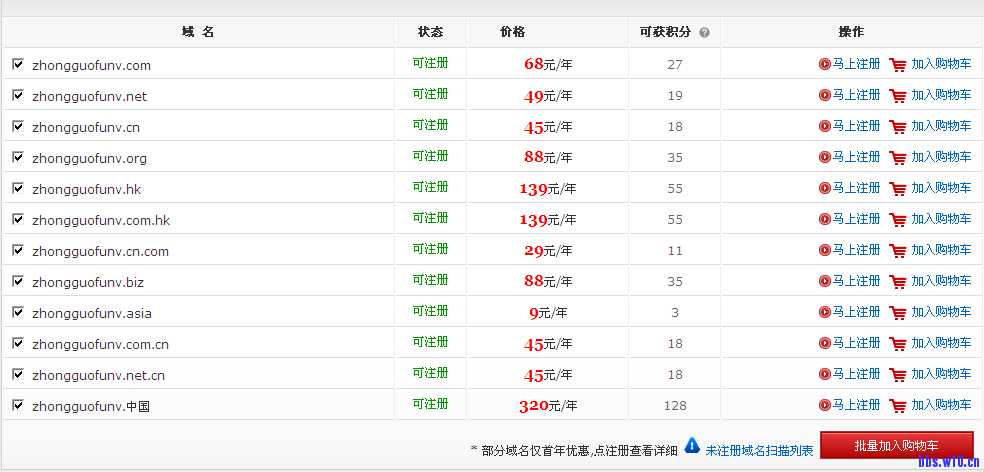The width and height of the screenshot is (984, 472).
Task: Click 加入购物车 for zhongguofunv.net
Action: [x=941, y=95]
